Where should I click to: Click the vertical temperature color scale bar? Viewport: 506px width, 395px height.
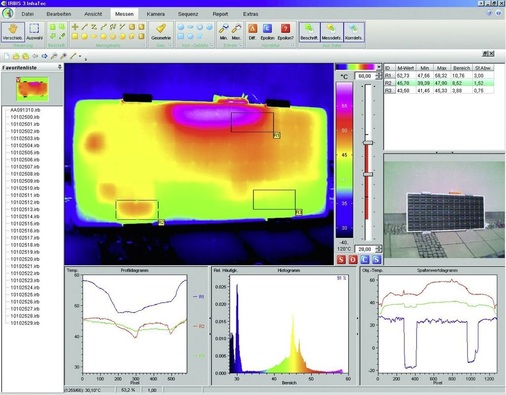point(344,160)
